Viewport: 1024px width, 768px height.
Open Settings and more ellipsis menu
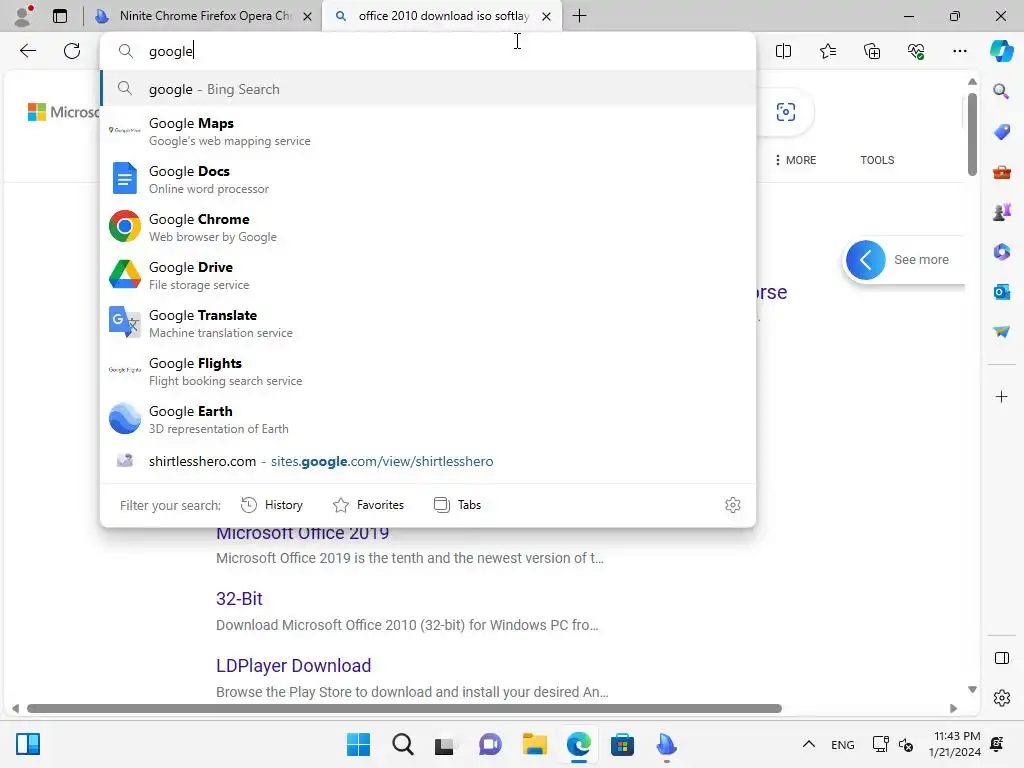[x=959, y=51]
